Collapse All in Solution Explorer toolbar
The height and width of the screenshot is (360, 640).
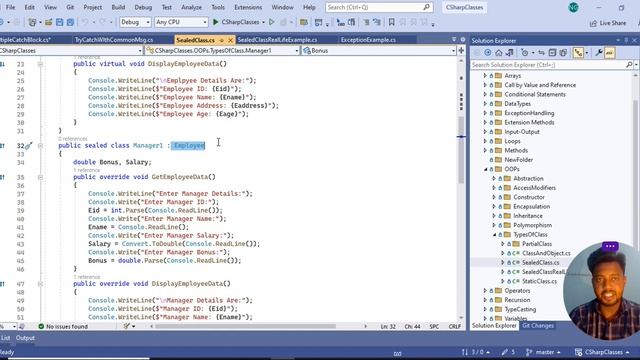click(x=552, y=53)
